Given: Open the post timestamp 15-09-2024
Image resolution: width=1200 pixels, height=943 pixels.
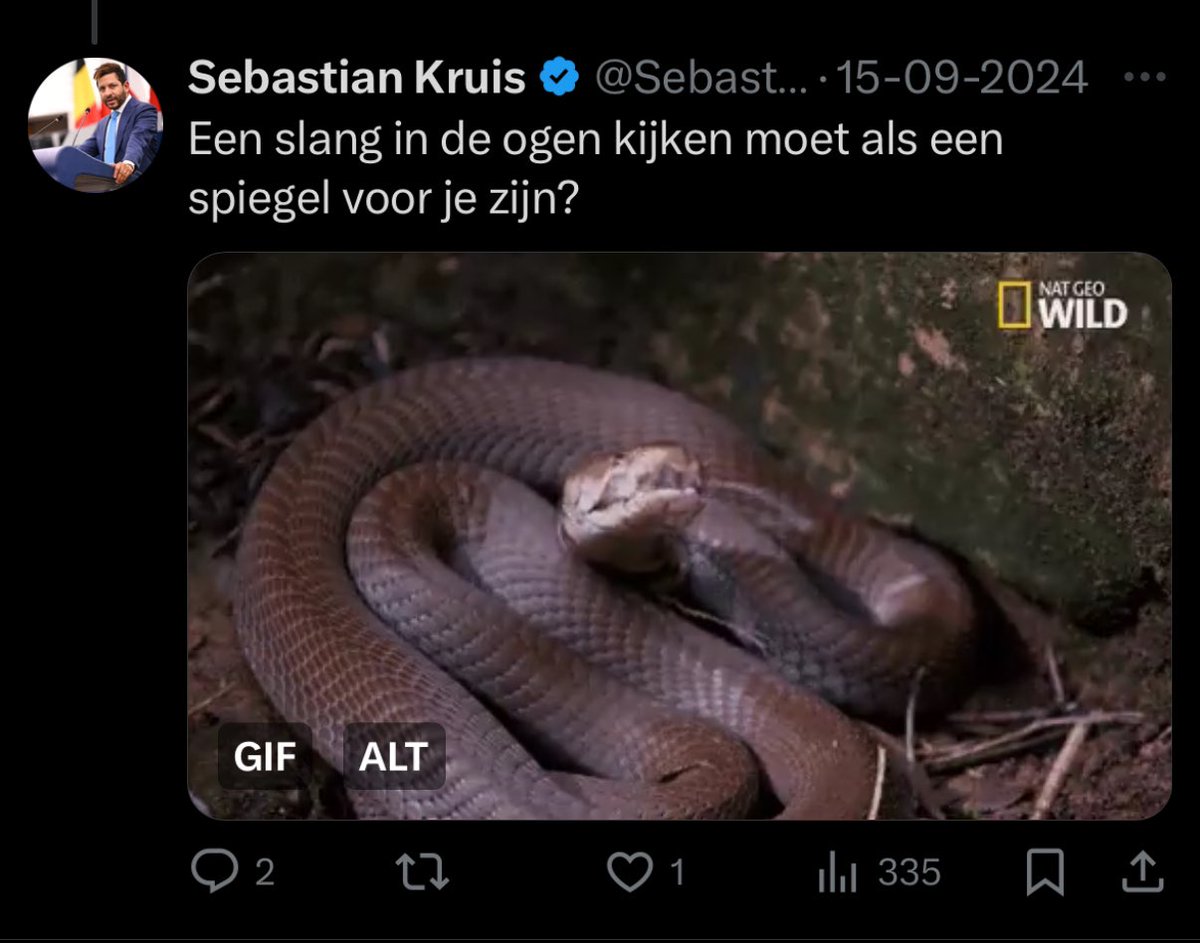Looking at the screenshot, I should coord(961,77).
